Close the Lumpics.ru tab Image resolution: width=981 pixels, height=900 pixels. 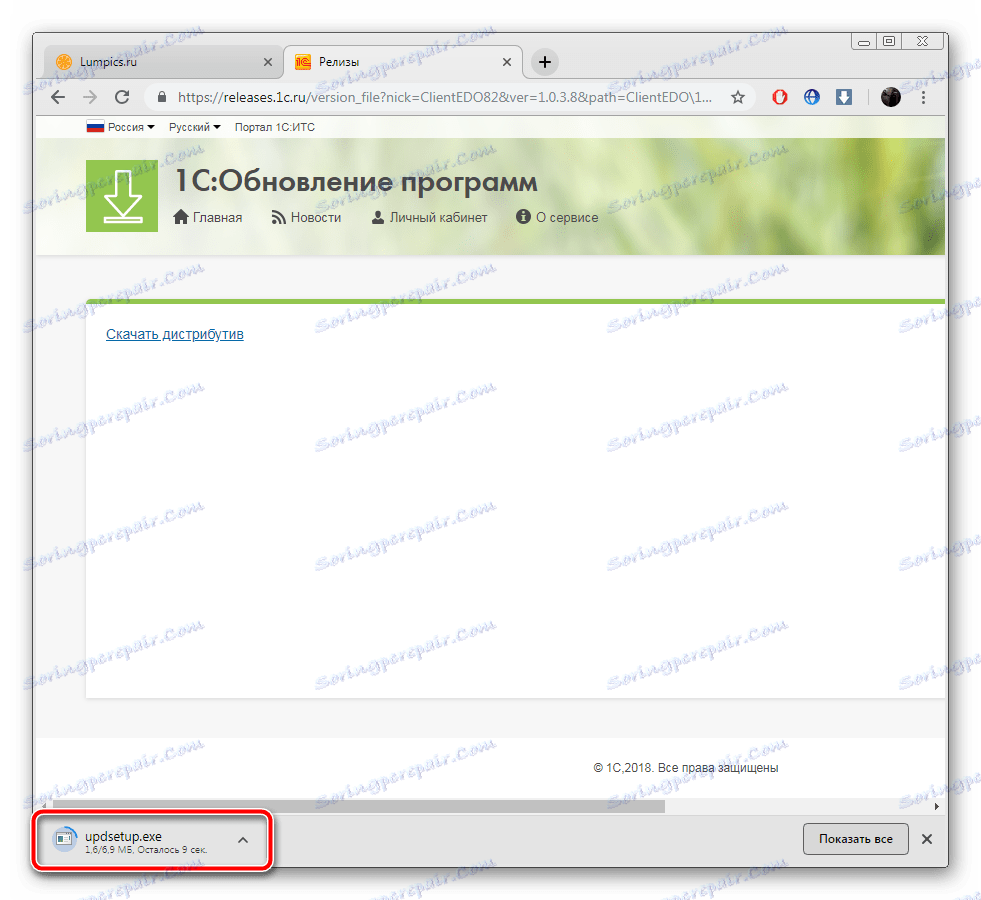(268, 62)
